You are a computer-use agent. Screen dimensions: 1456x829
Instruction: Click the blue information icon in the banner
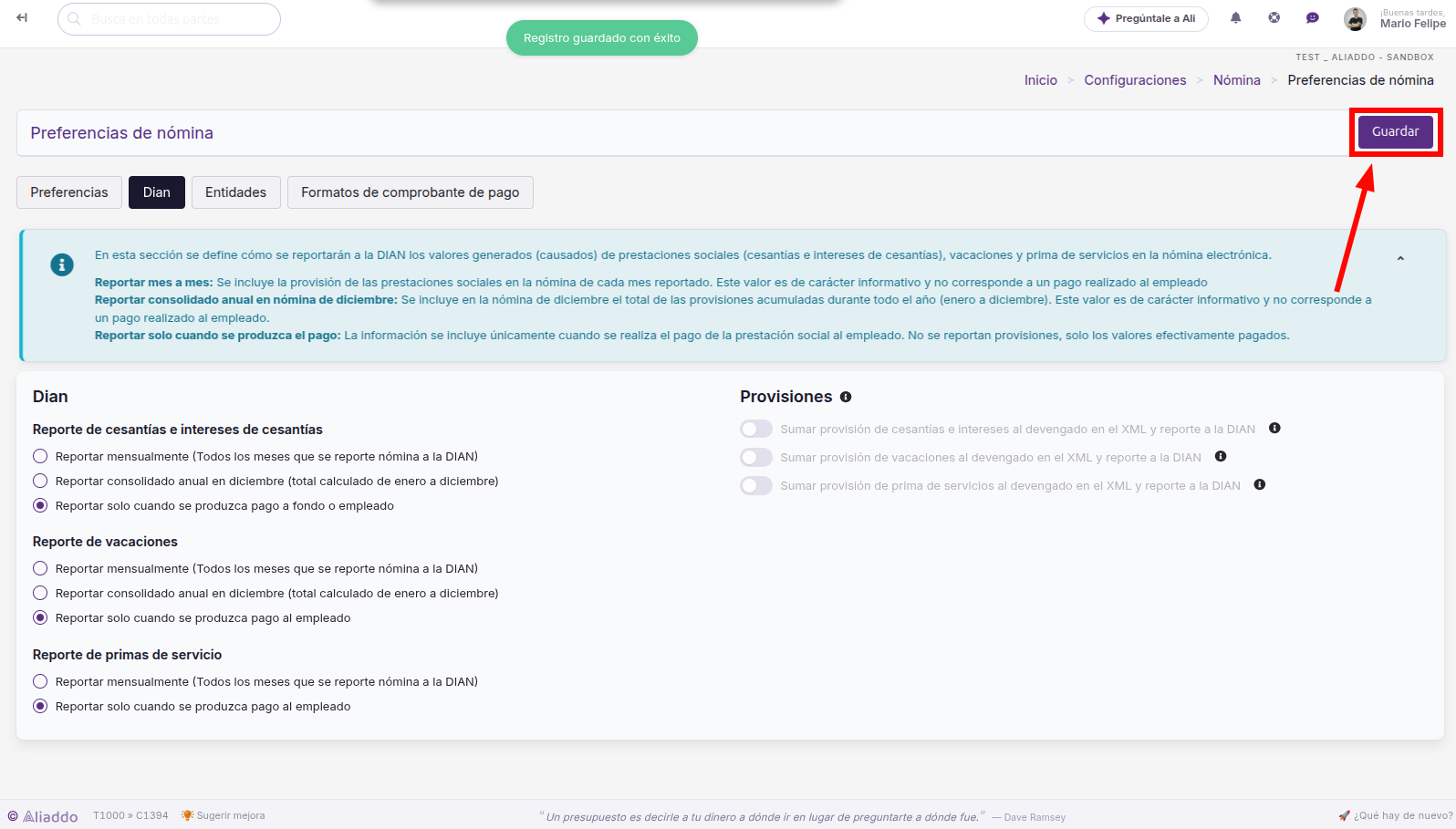coord(62,265)
